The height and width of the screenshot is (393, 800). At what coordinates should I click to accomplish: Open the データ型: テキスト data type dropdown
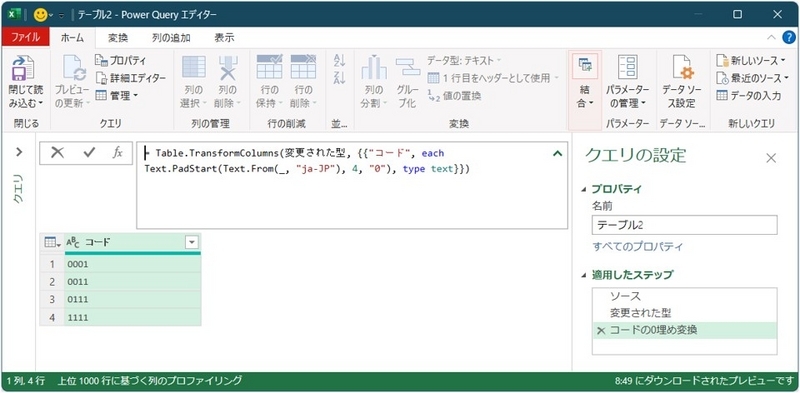click(x=465, y=60)
